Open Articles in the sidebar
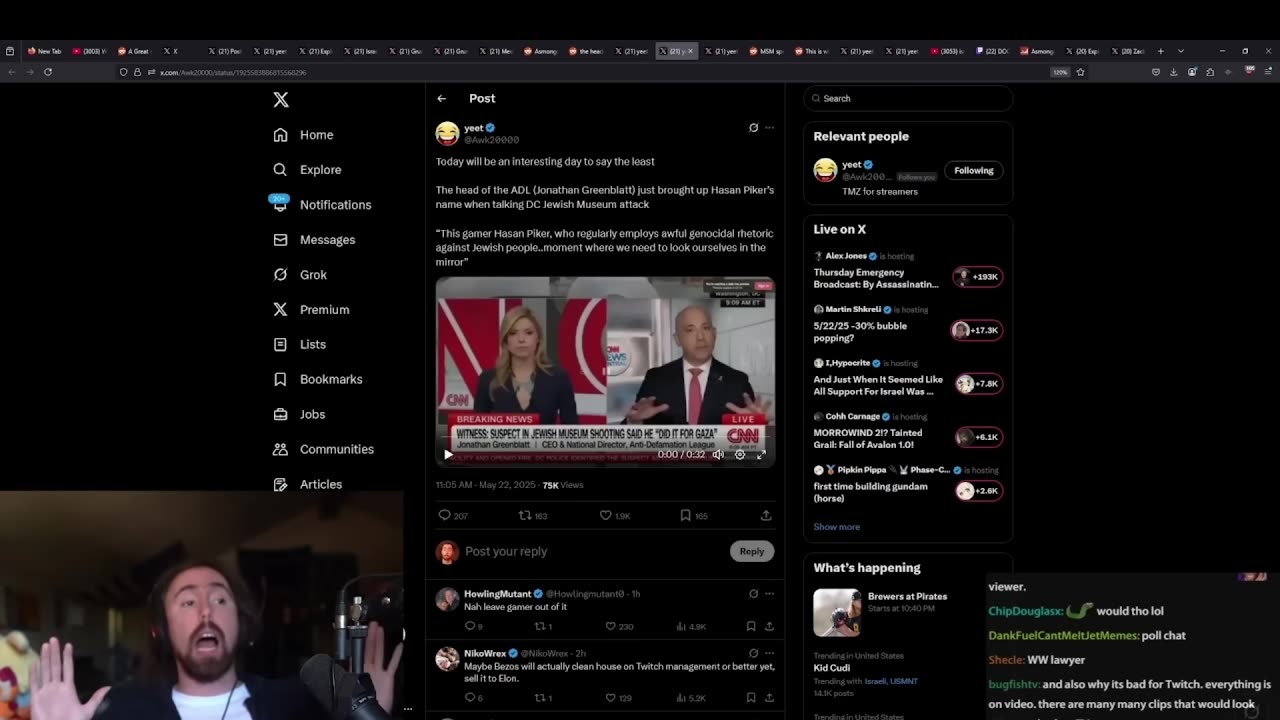The height and width of the screenshot is (720, 1280). click(x=307, y=484)
